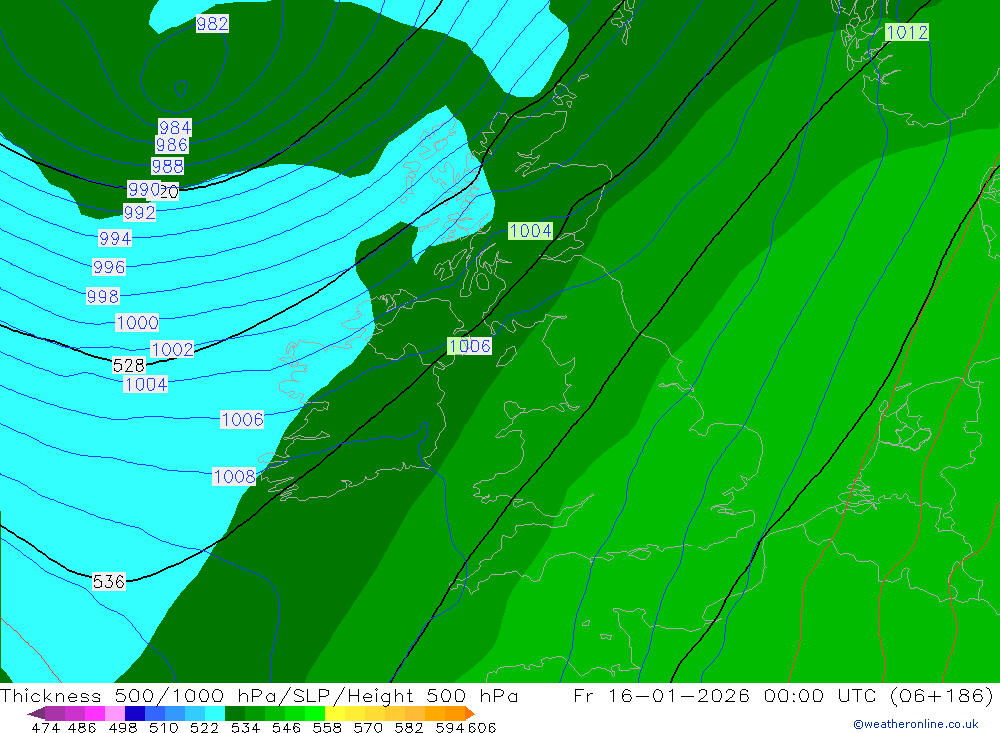Click the 1006 label over the Irish Sea
1000x733 pixels.
tap(469, 346)
